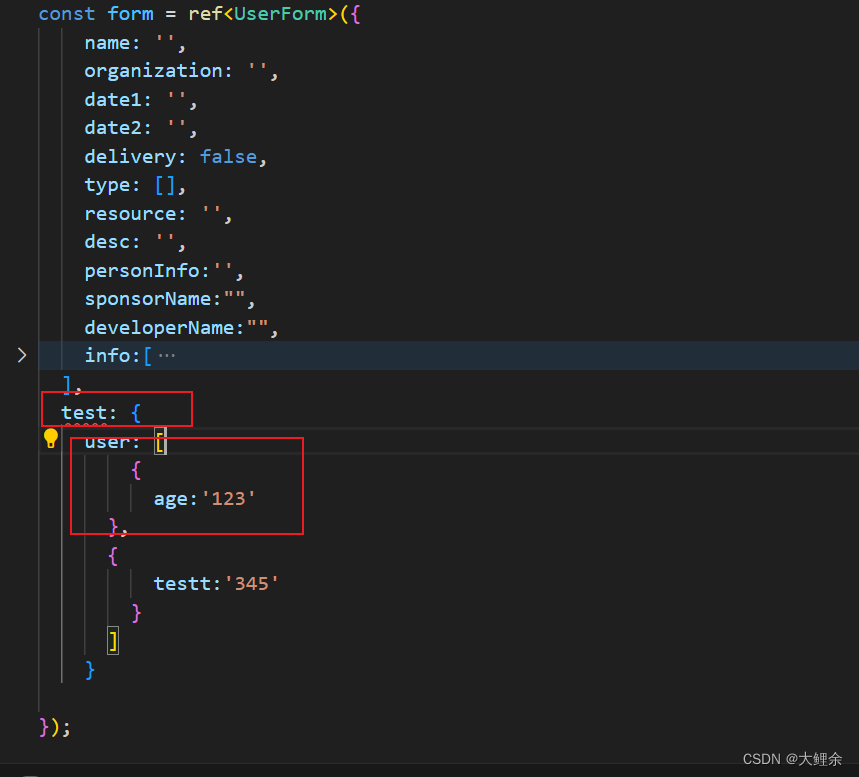The image size is (859, 777).
Task: Click the closing yellow bracket of the user array
Action: pos(112,639)
